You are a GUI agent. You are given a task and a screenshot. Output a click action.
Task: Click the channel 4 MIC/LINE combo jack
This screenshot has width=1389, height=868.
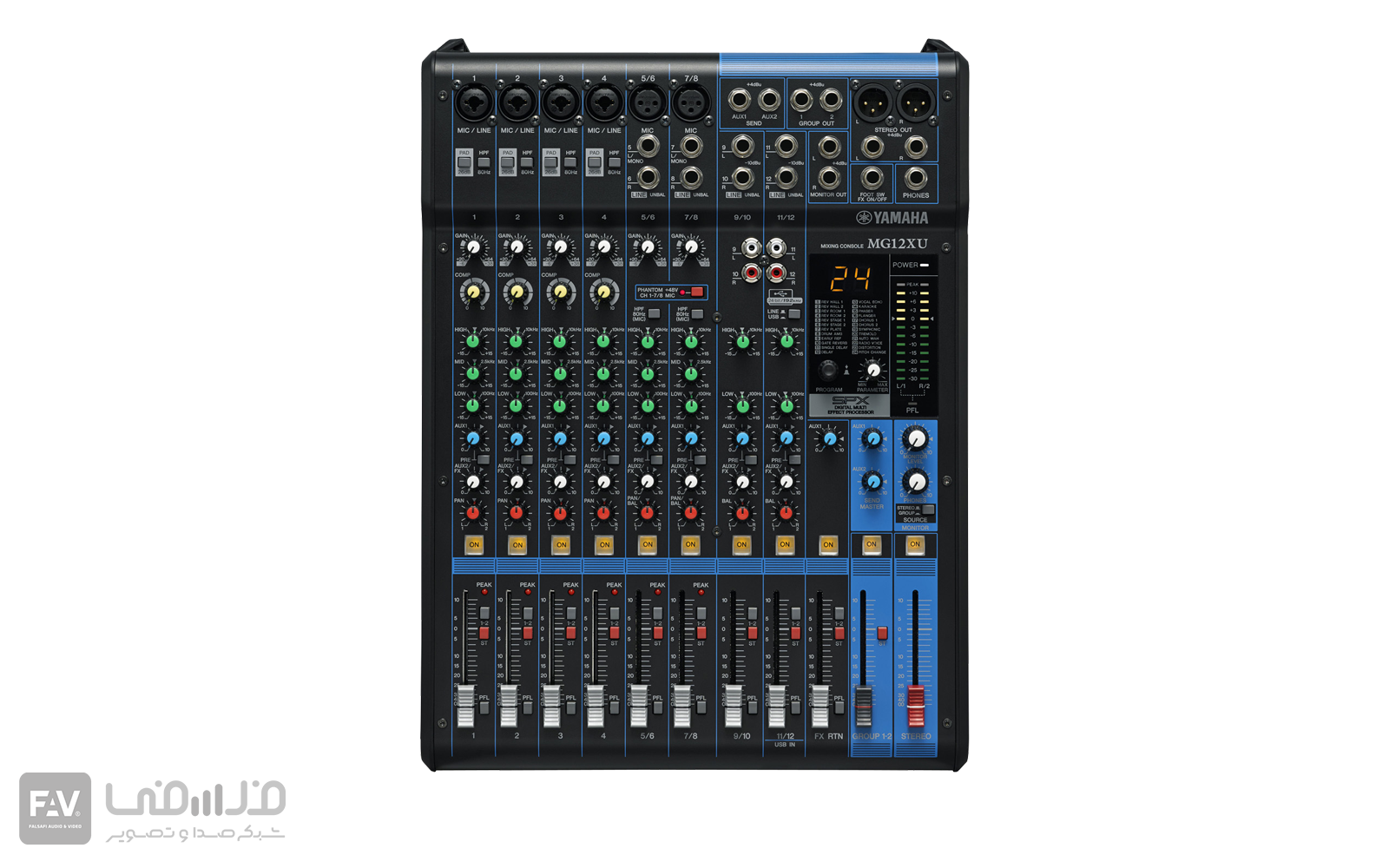pyautogui.click(x=604, y=104)
